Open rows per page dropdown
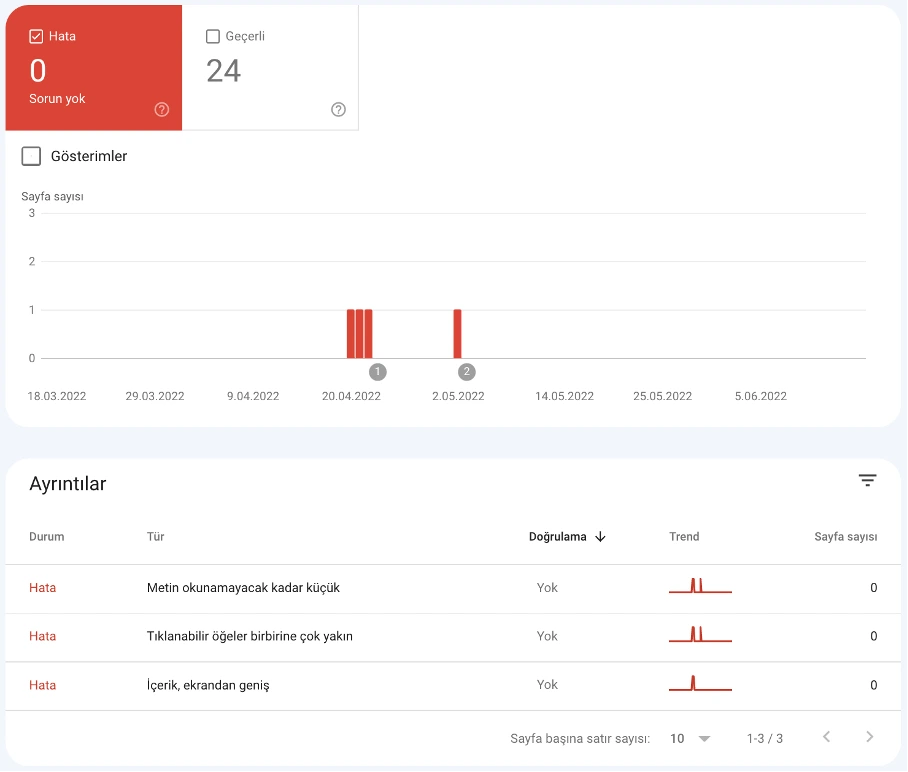908x772 pixels. (x=690, y=738)
